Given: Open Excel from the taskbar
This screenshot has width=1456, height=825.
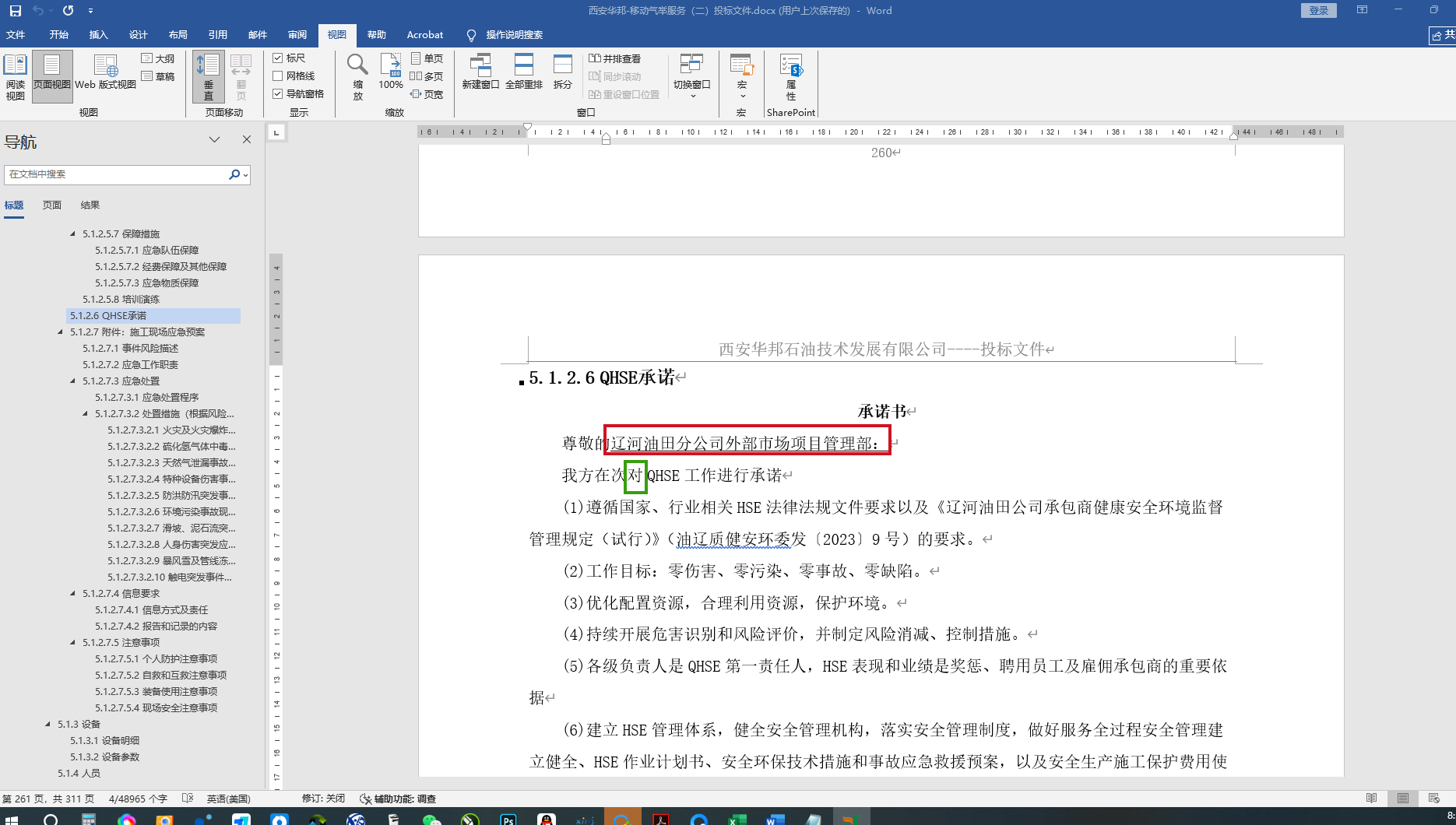Looking at the screenshot, I should pos(737,818).
